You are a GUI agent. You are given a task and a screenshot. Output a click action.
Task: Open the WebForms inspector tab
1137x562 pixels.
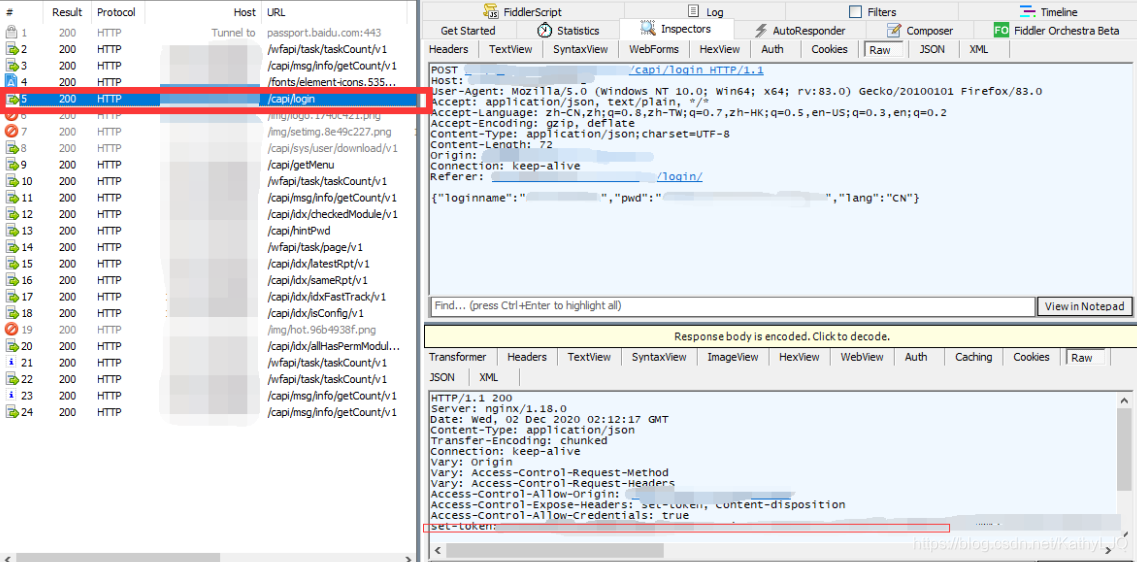coord(653,49)
